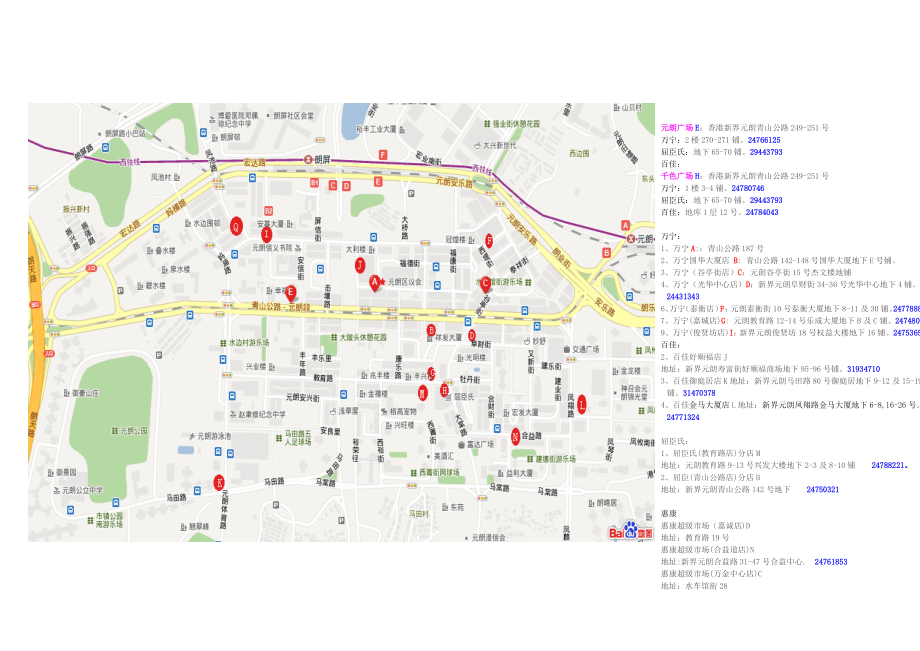Select phone number 24761853 link

tap(830, 562)
